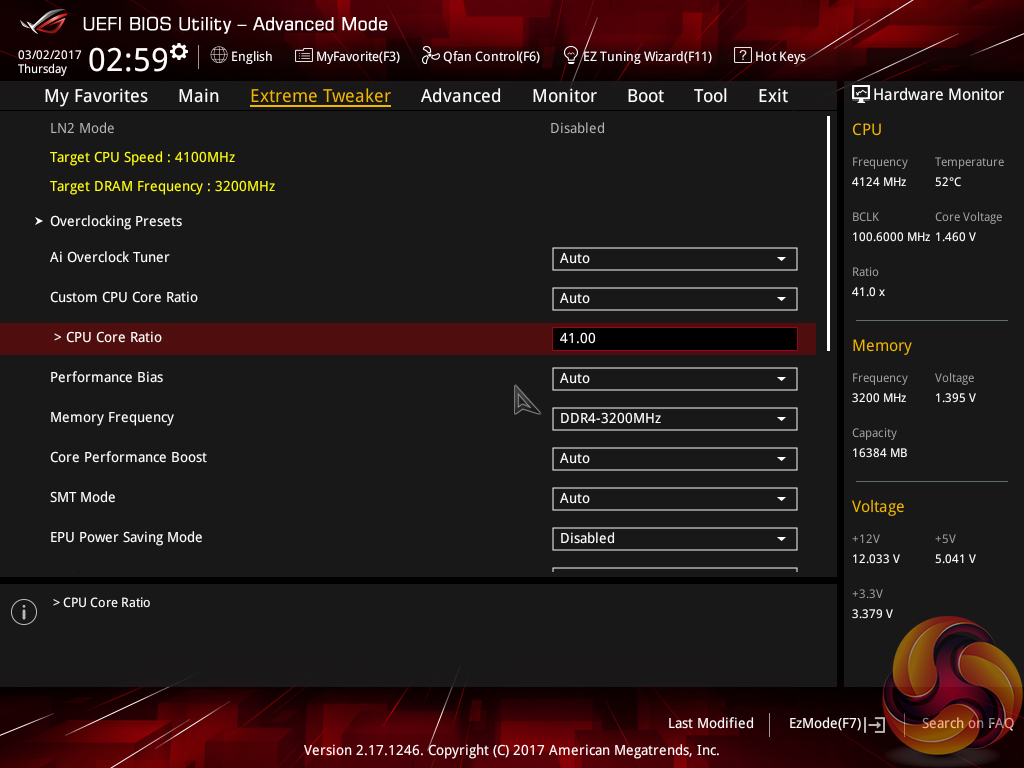Open the Advanced tab

[x=461, y=96]
